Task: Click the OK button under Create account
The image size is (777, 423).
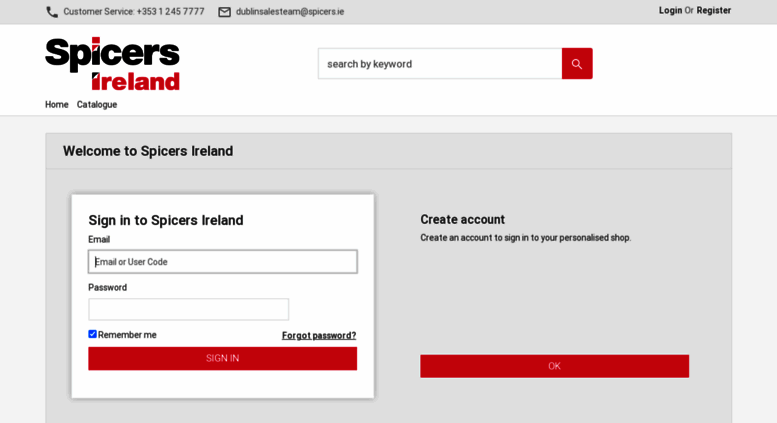Action: pyautogui.click(x=555, y=366)
